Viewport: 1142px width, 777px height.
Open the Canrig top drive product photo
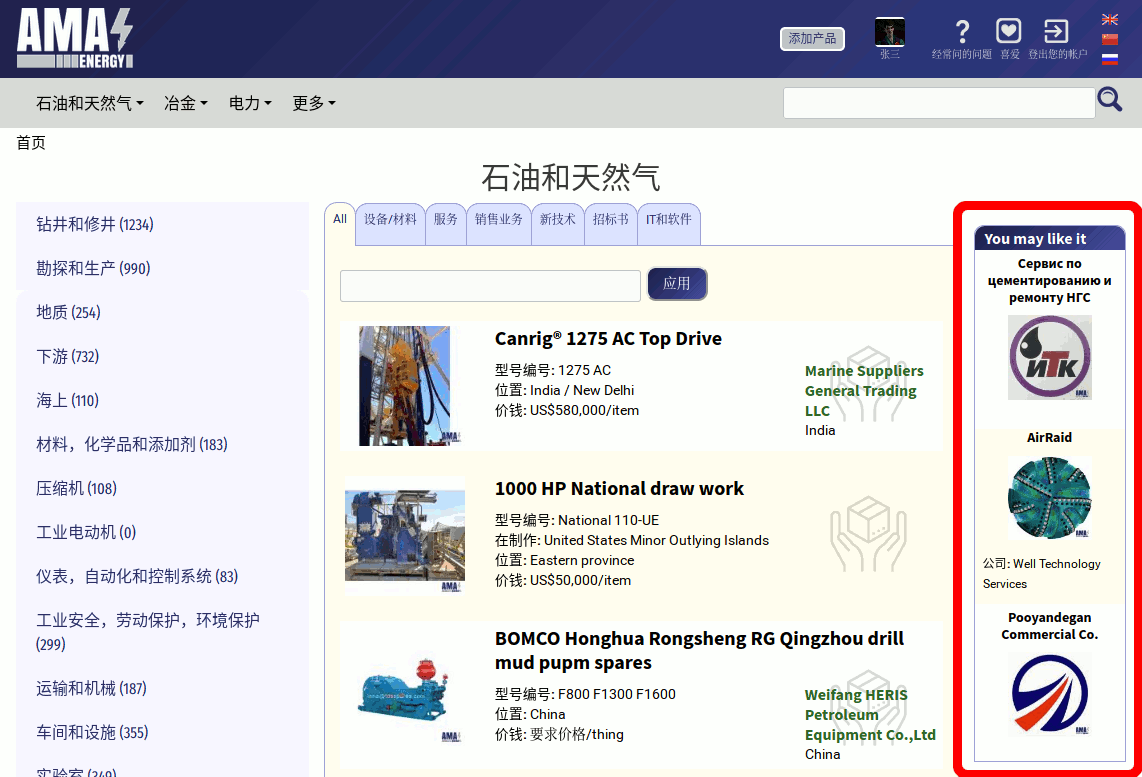click(404, 386)
